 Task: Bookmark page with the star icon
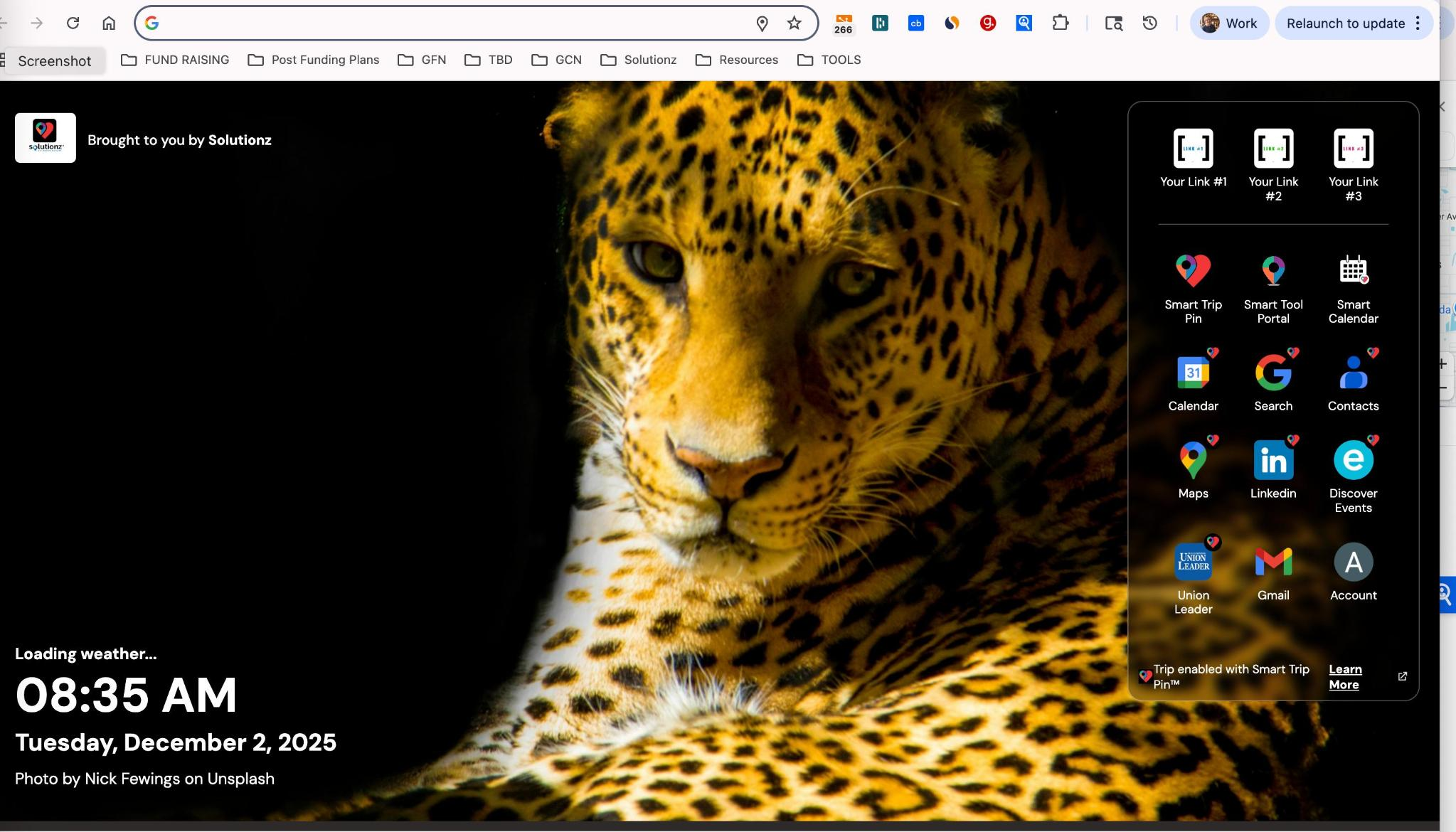794,23
